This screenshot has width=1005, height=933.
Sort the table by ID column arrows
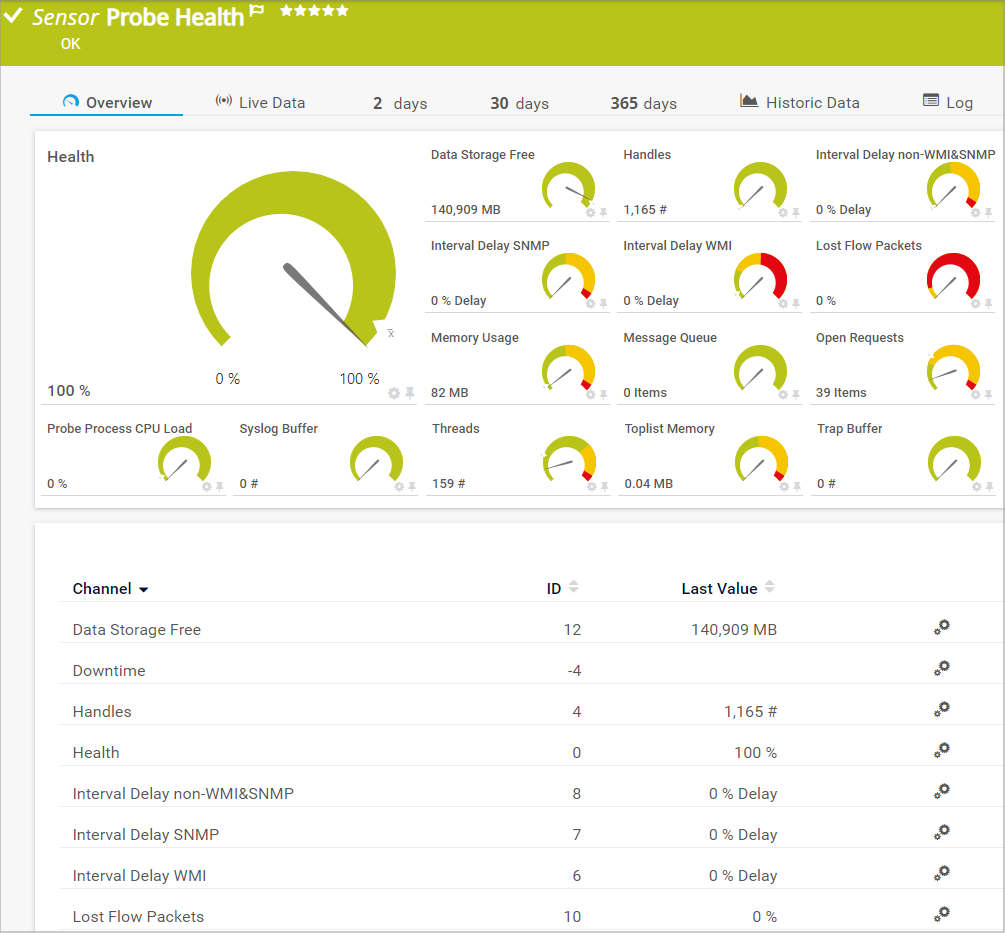pos(573,588)
